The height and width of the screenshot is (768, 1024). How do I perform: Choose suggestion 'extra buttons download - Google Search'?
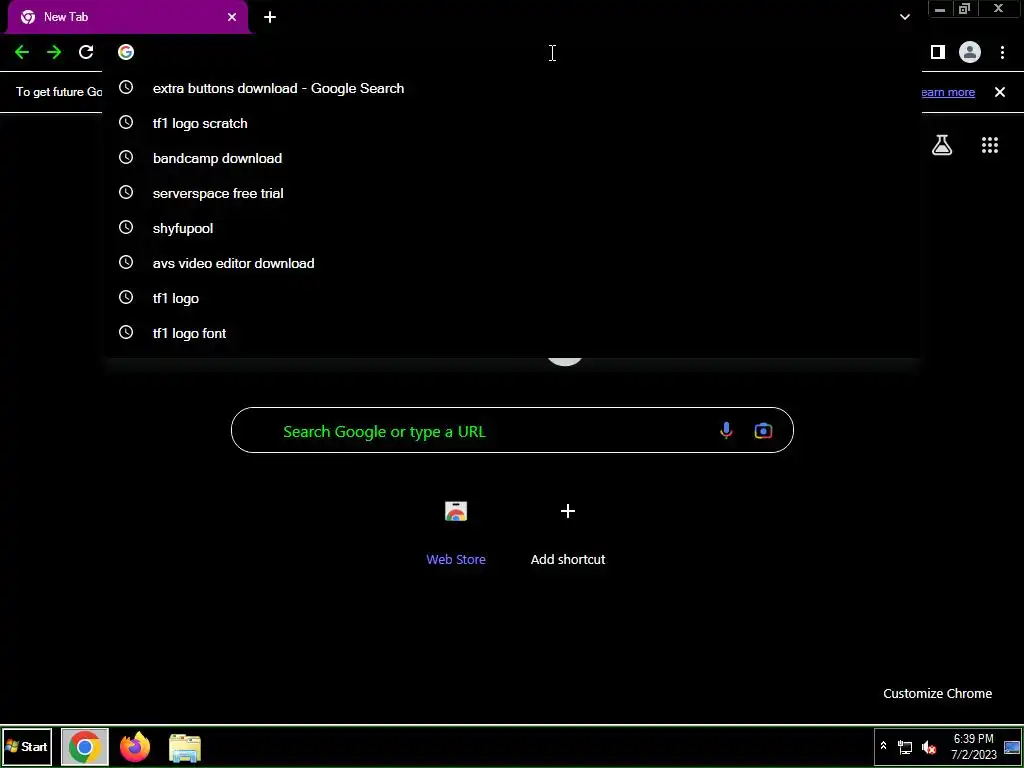tap(512, 88)
